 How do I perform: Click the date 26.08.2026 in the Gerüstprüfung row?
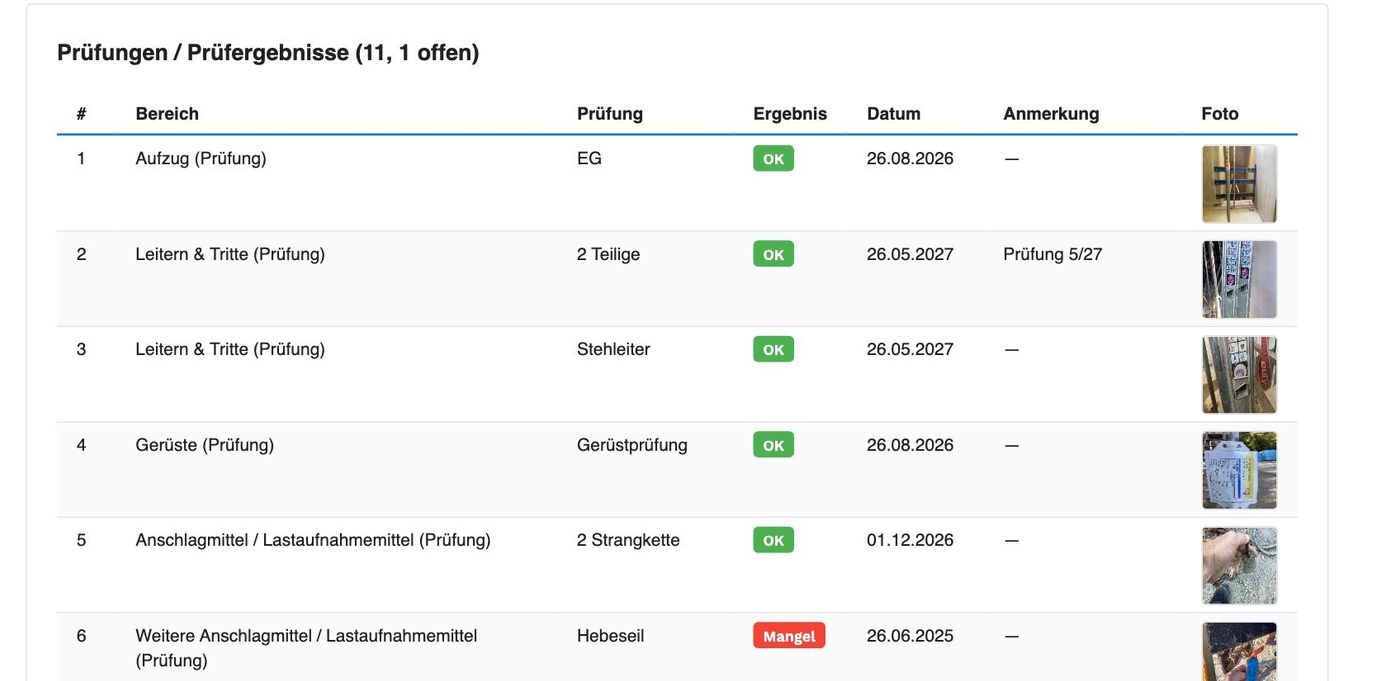click(x=910, y=445)
